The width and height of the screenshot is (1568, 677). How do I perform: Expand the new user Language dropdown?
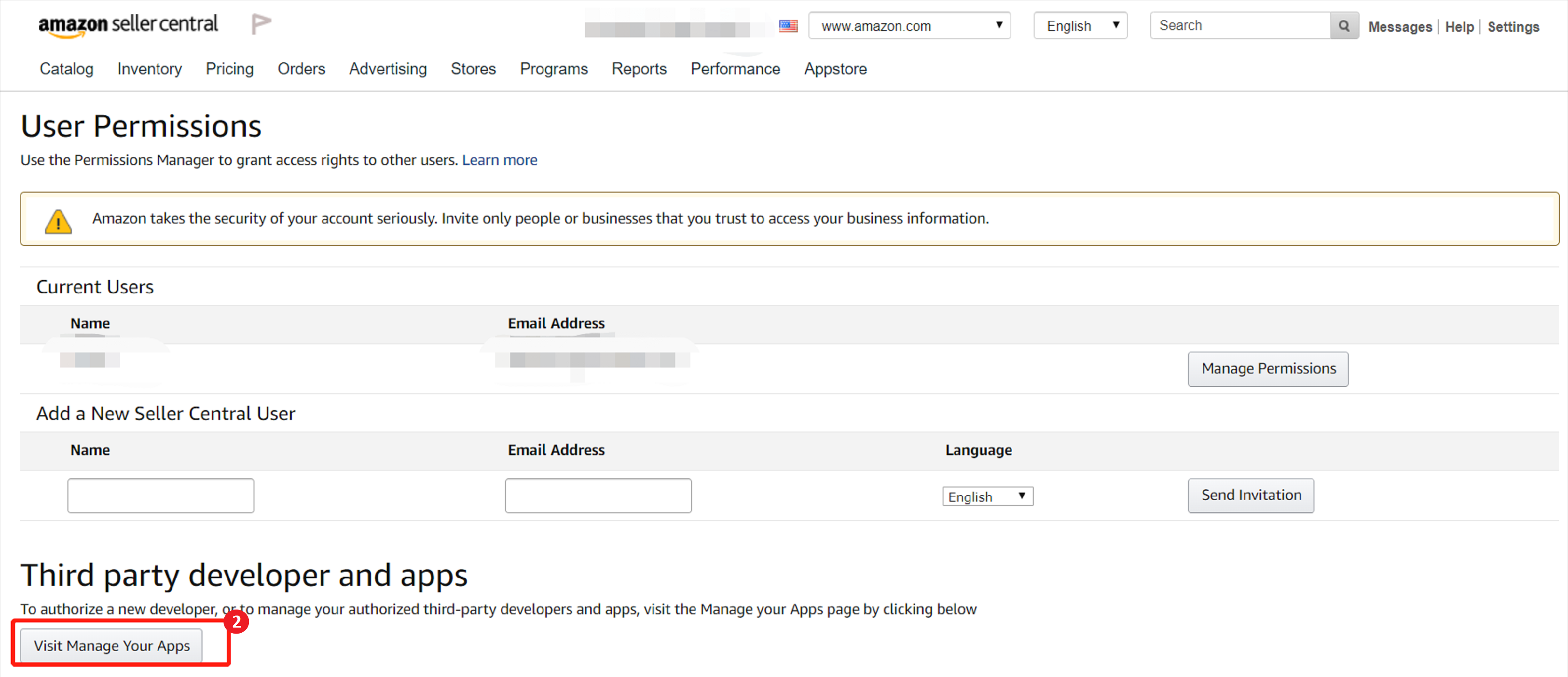[987, 497]
